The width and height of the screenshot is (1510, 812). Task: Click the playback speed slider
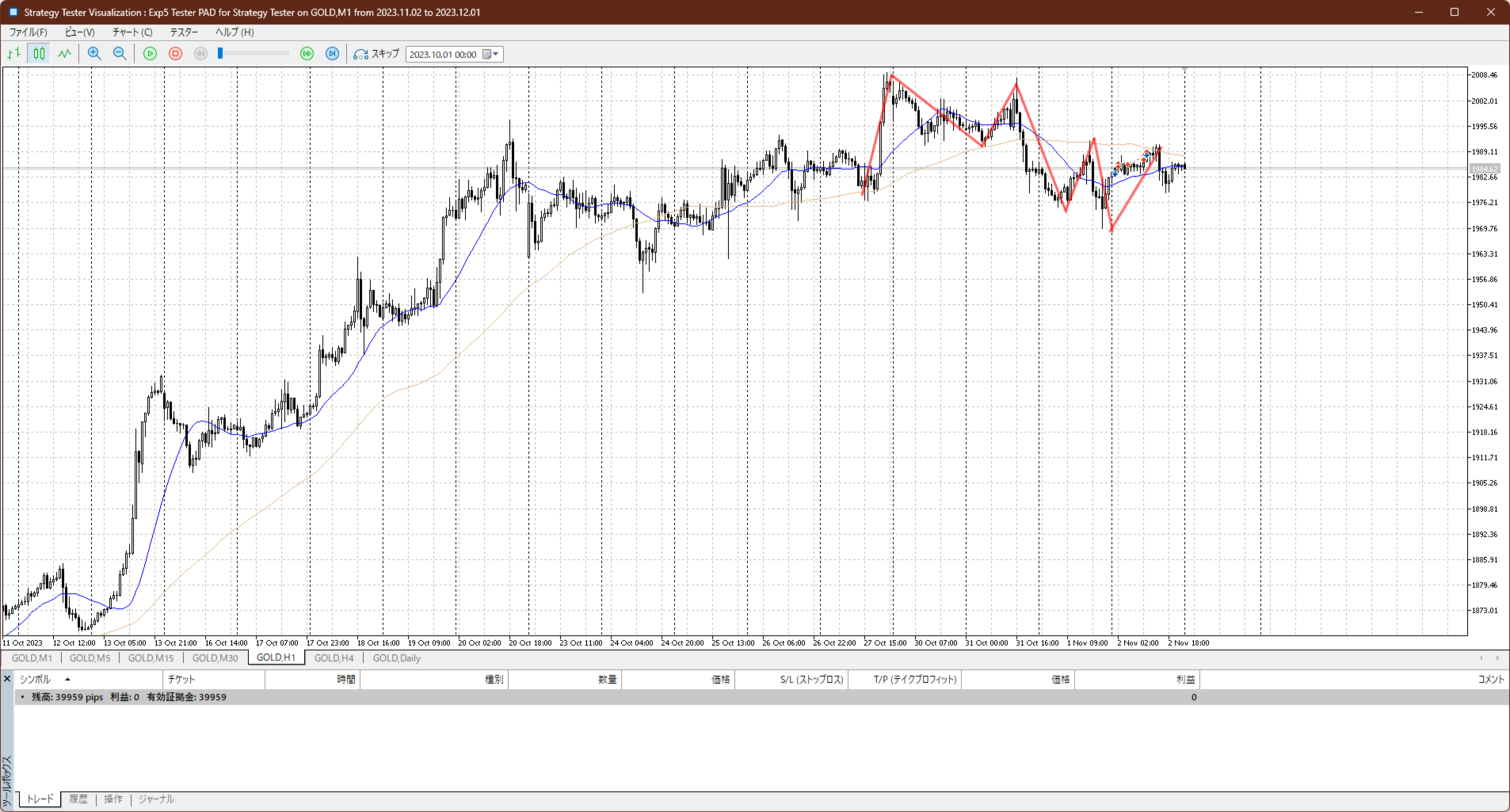pyautogui.click(x=254, y=54)
